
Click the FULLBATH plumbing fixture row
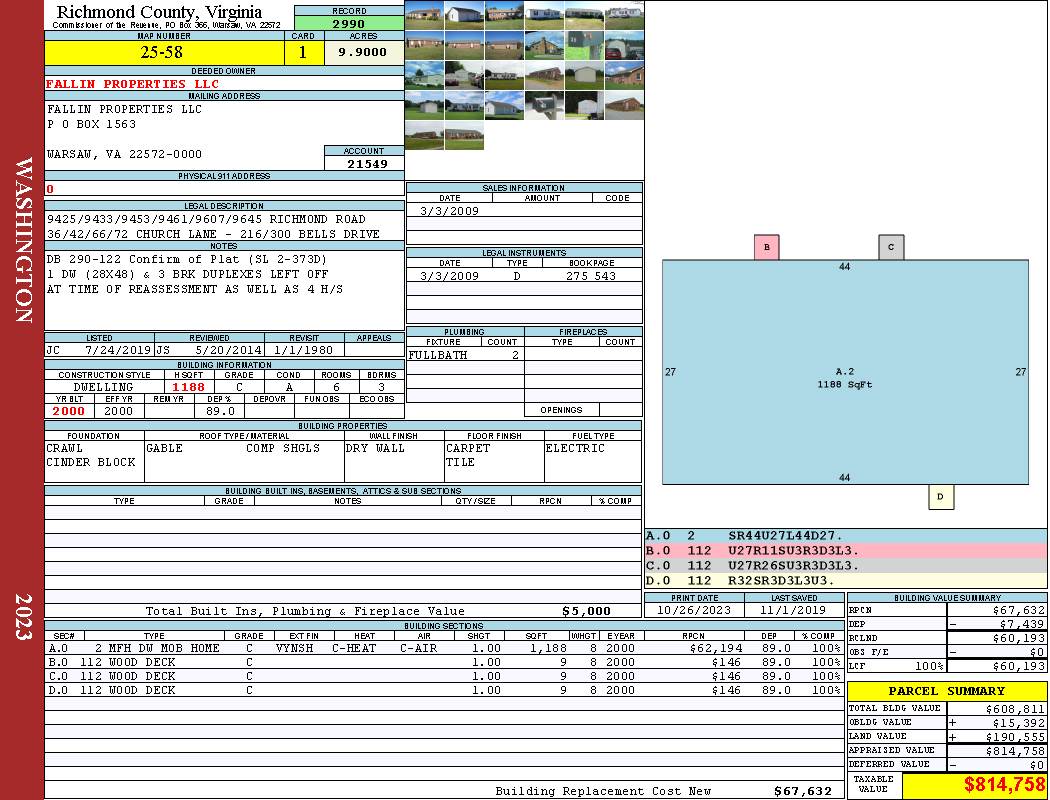(x=465, y=355)
